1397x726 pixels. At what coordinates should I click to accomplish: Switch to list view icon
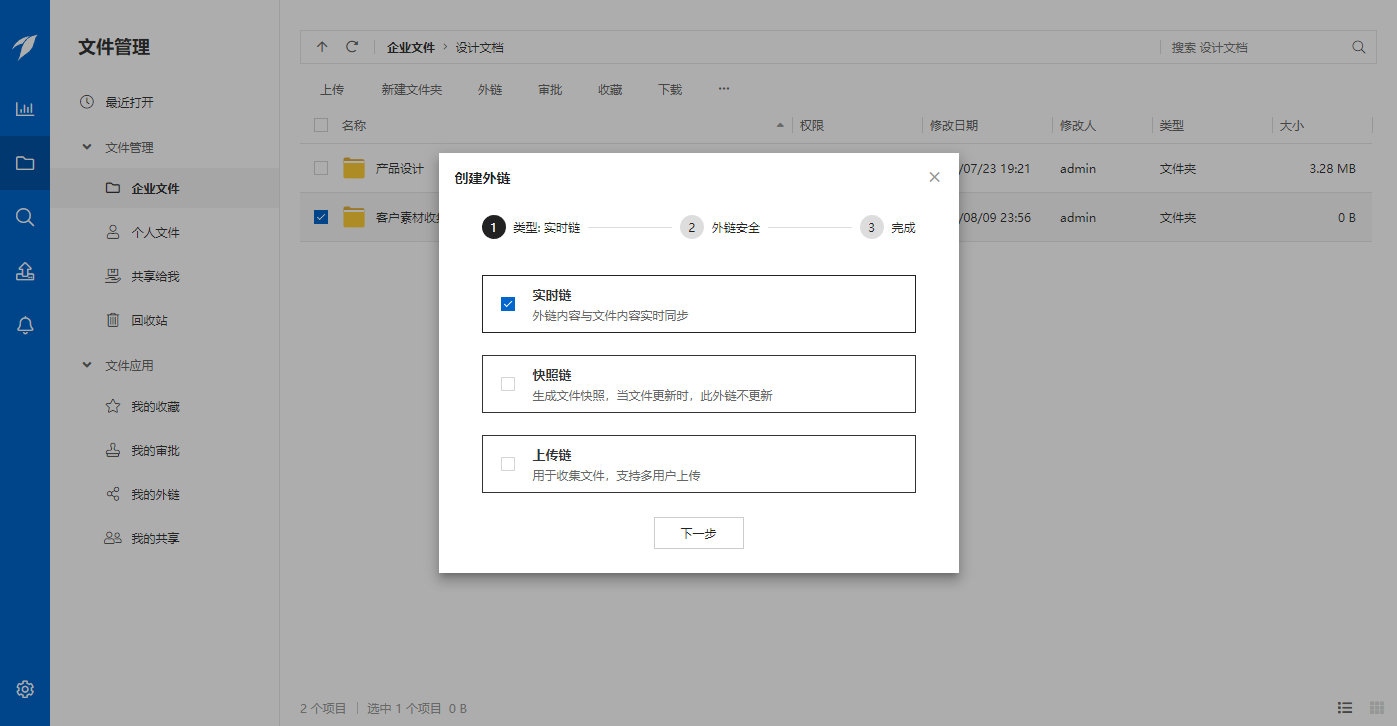1345,708
